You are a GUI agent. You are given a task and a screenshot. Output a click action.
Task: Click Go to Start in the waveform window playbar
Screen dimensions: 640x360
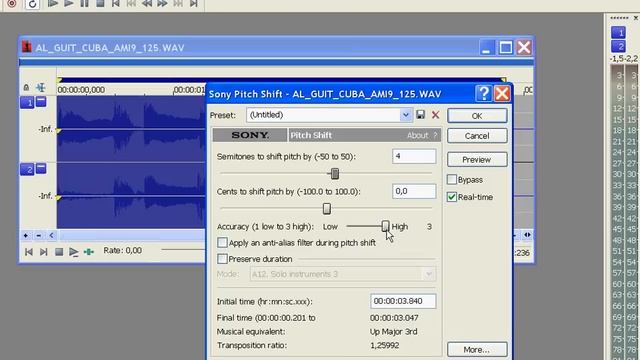pos(29,252)
